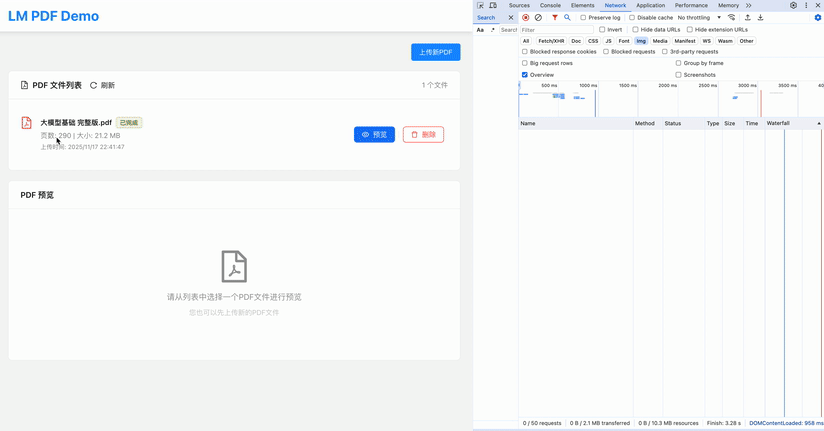Open the Performance tab
Image resolution: width=824 pixels, height=431 pixels.
coord(691,5)
